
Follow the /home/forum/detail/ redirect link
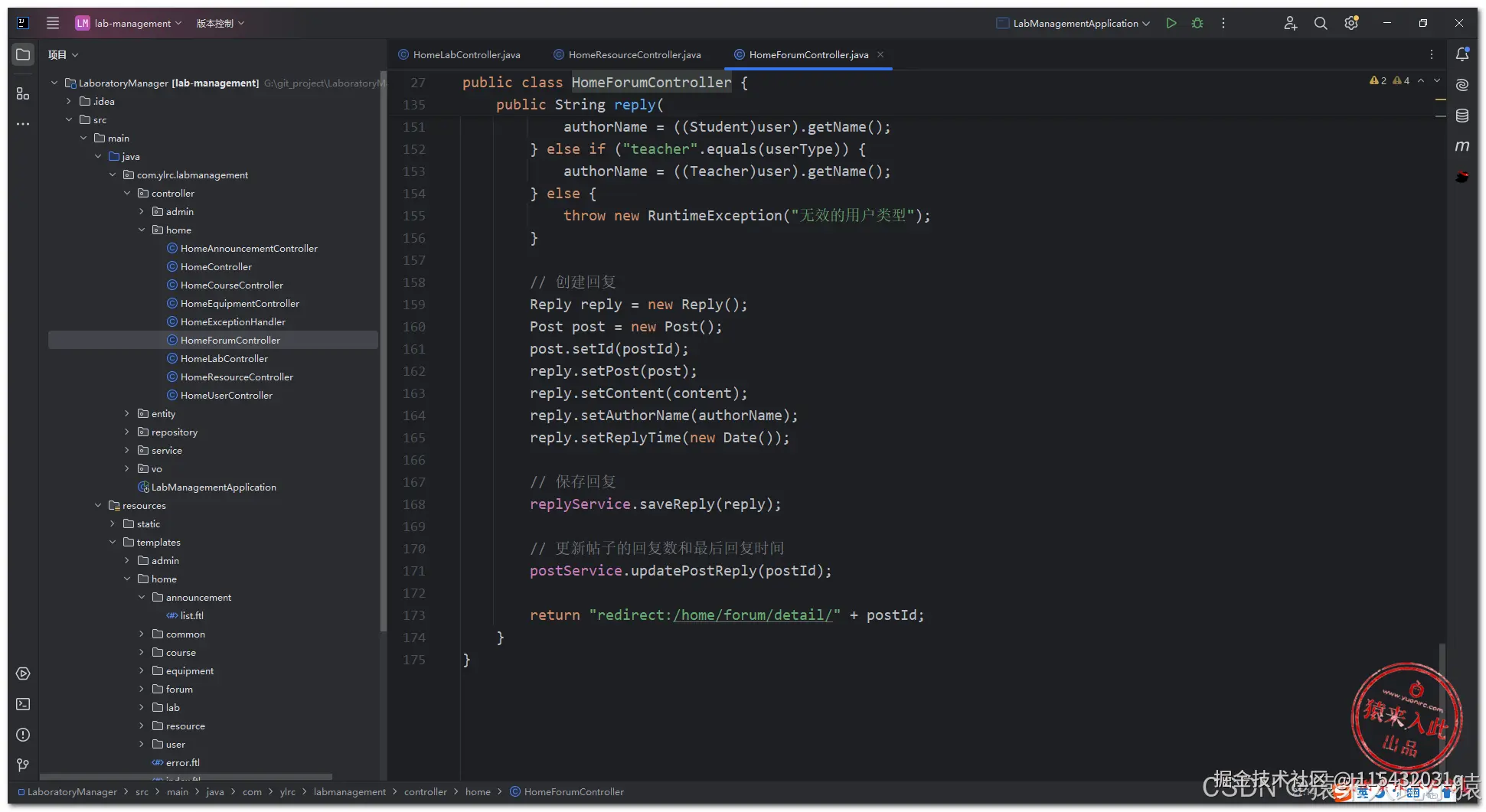coord(753,615)
